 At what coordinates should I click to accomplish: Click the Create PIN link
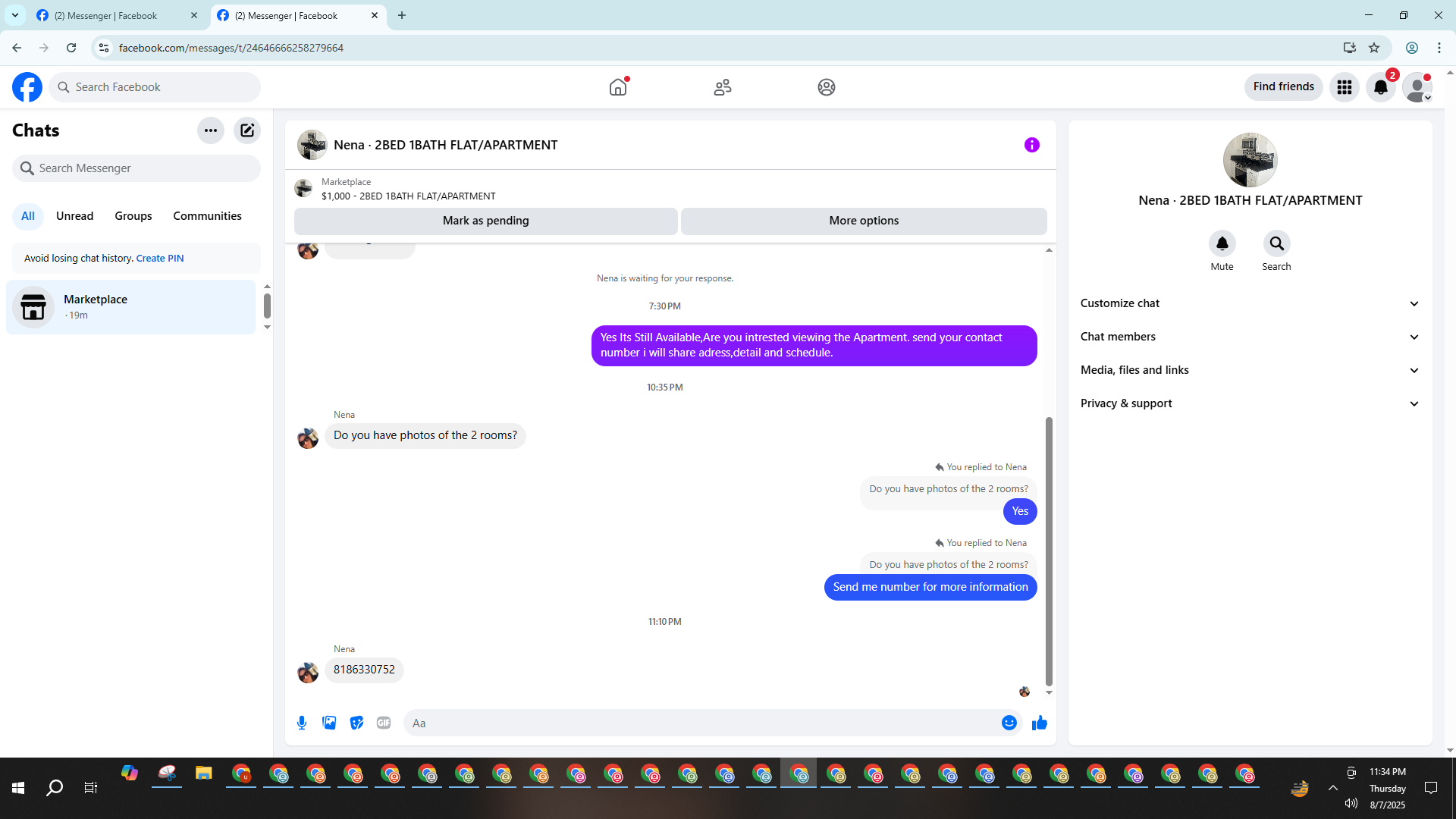point(159,259)
